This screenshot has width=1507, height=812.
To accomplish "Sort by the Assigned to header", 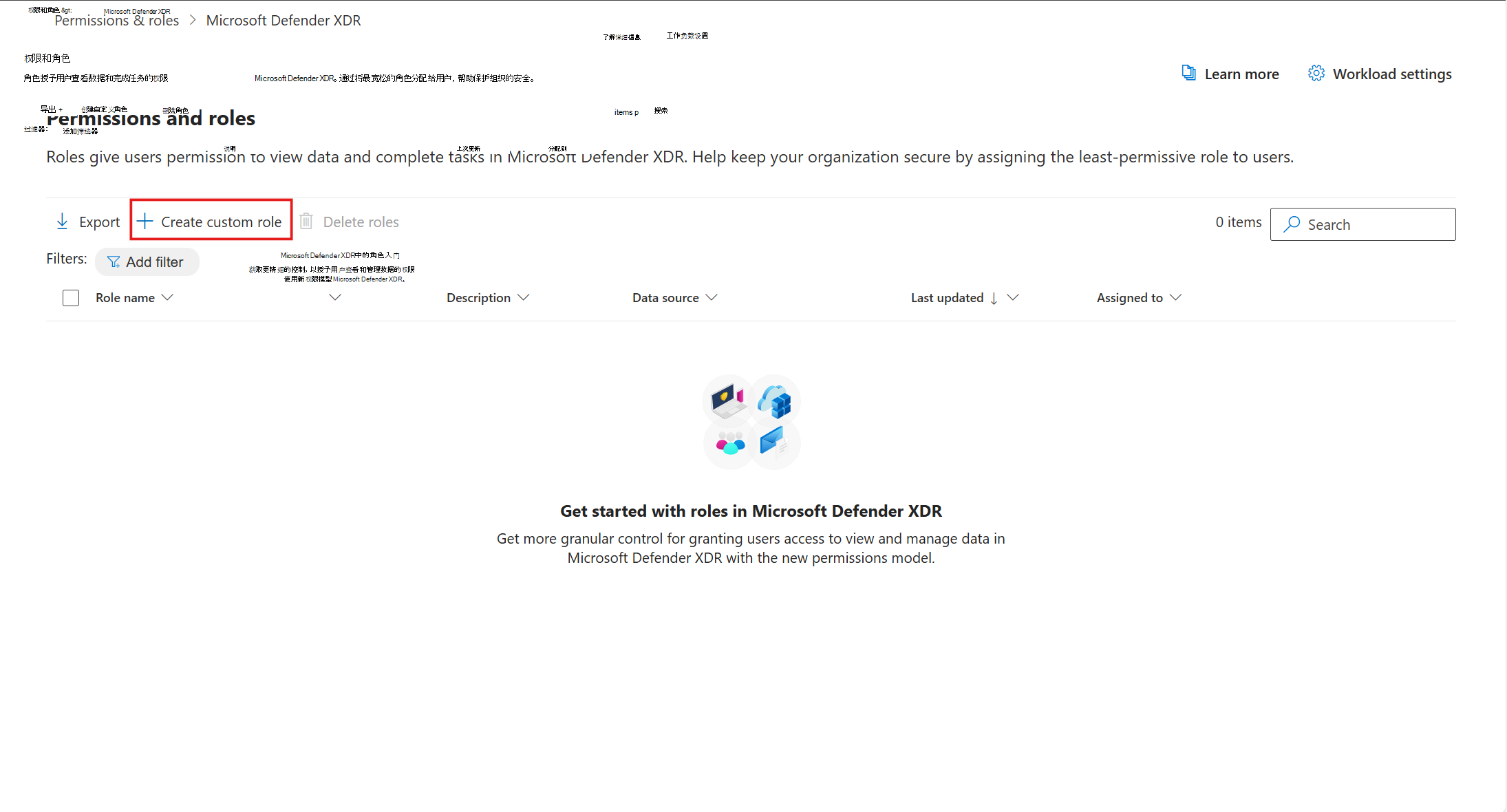I will tap(1129, 298).
